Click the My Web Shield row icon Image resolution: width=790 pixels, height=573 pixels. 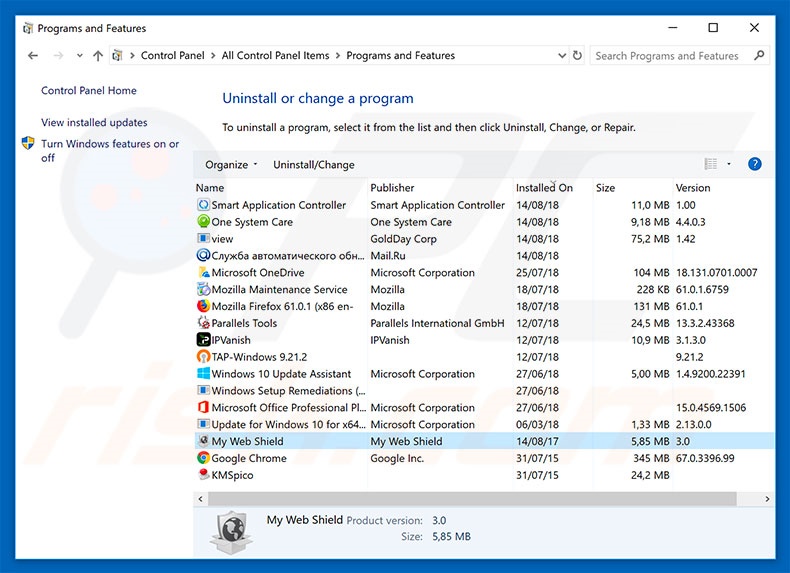click(203, 441)
